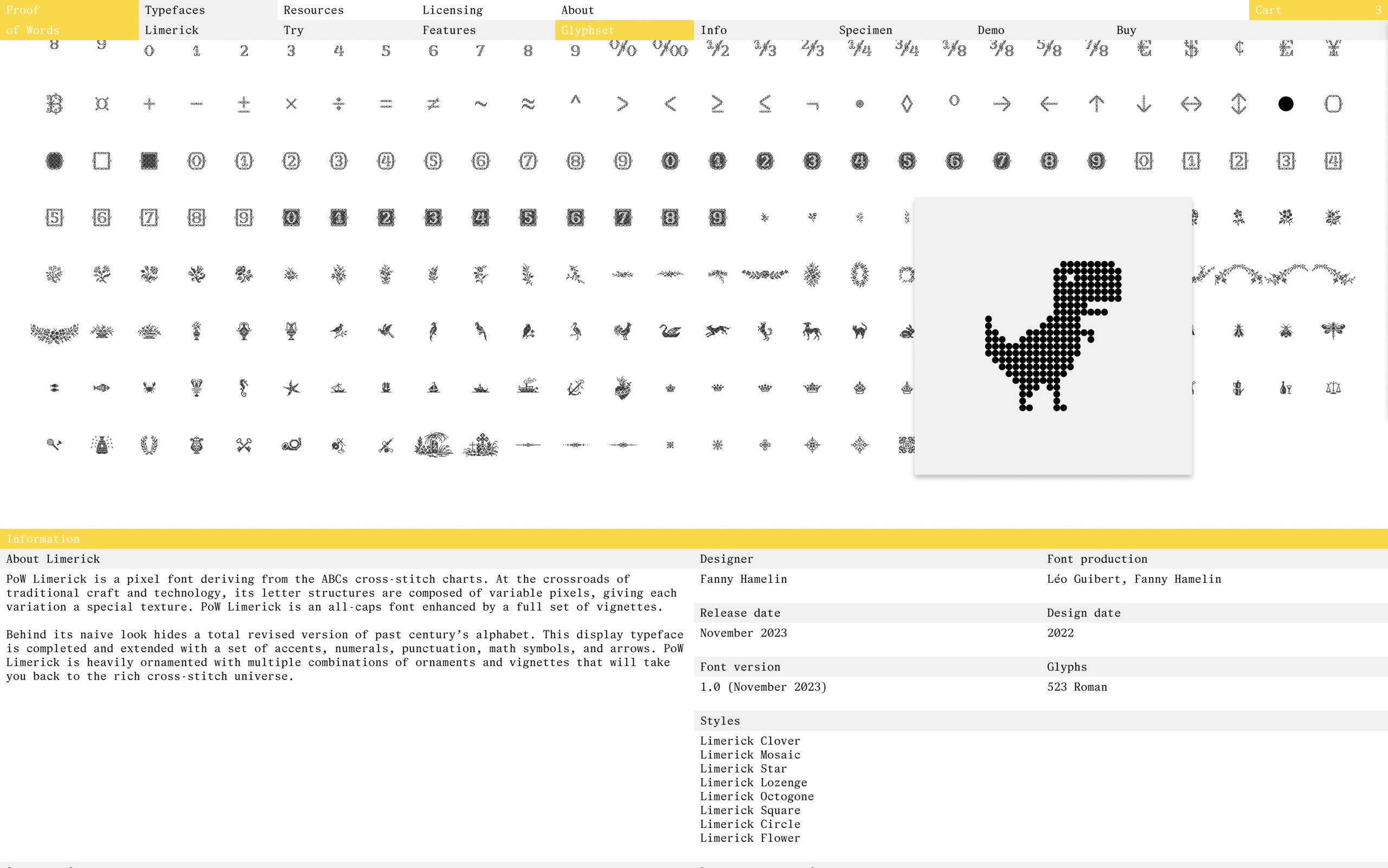Click the Euro sign glyph
This screenshot has width=1388, height=868.
(1144, 49)
